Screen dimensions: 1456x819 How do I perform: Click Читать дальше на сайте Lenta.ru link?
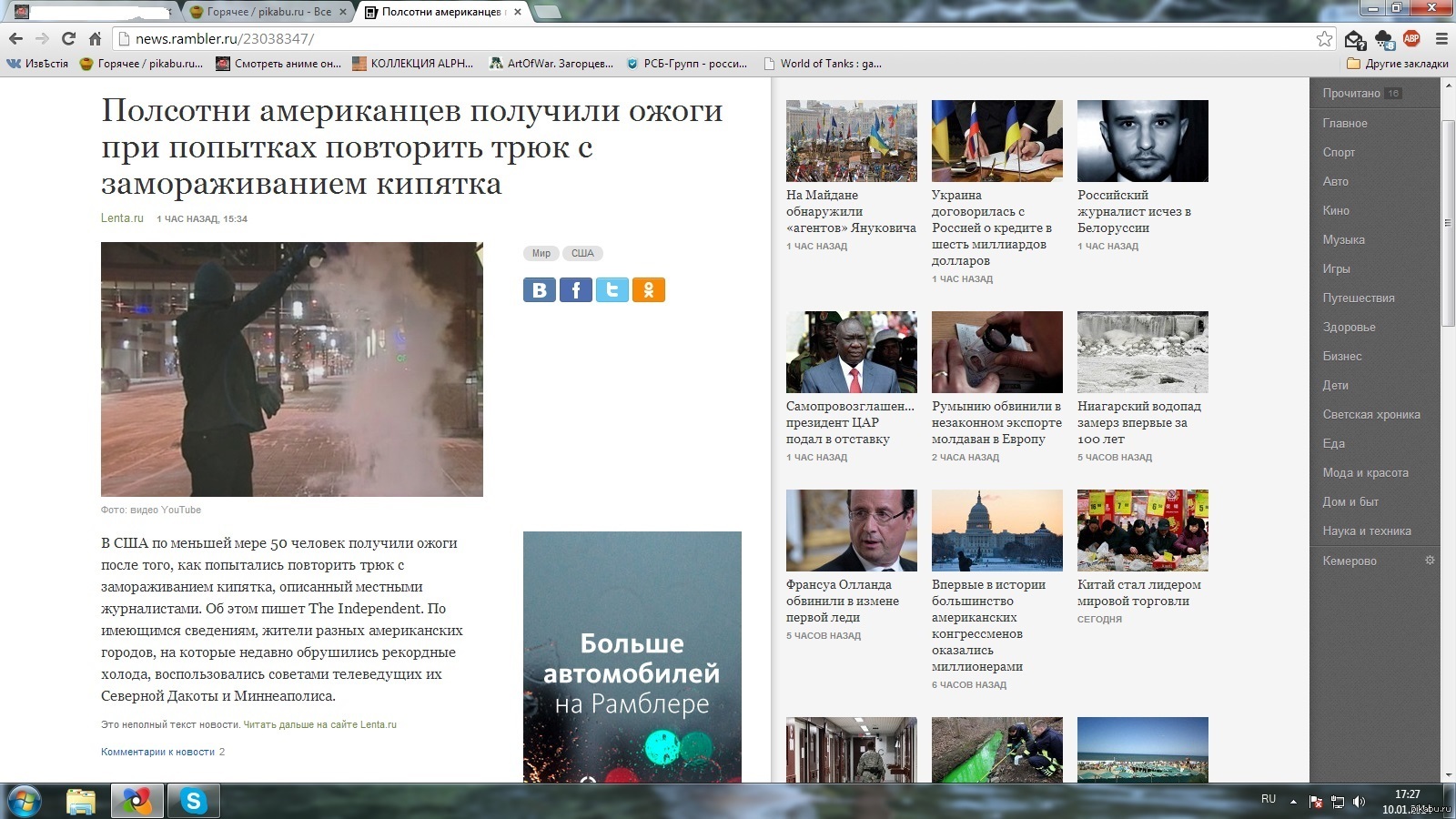click(x=319, y=725)
